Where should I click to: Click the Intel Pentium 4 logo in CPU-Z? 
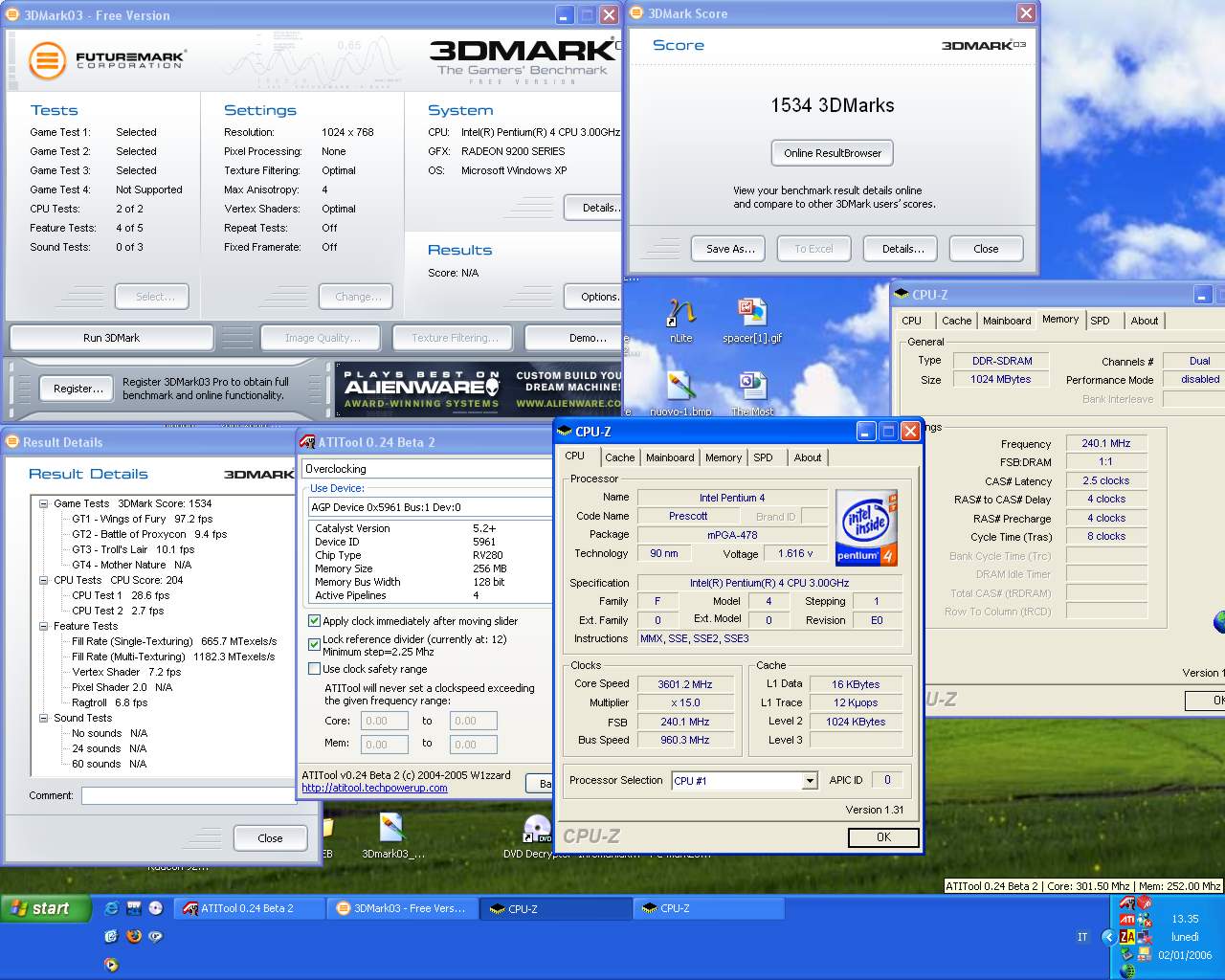(x=866, y=527)
